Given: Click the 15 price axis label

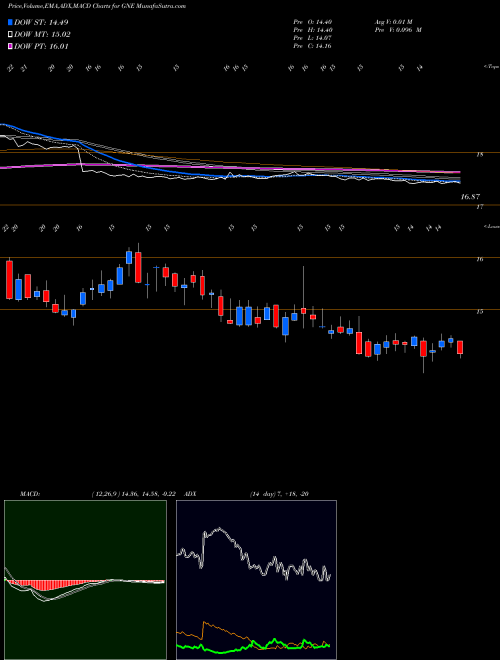Looking at the screenshot, I should click(x=479, y=312).
